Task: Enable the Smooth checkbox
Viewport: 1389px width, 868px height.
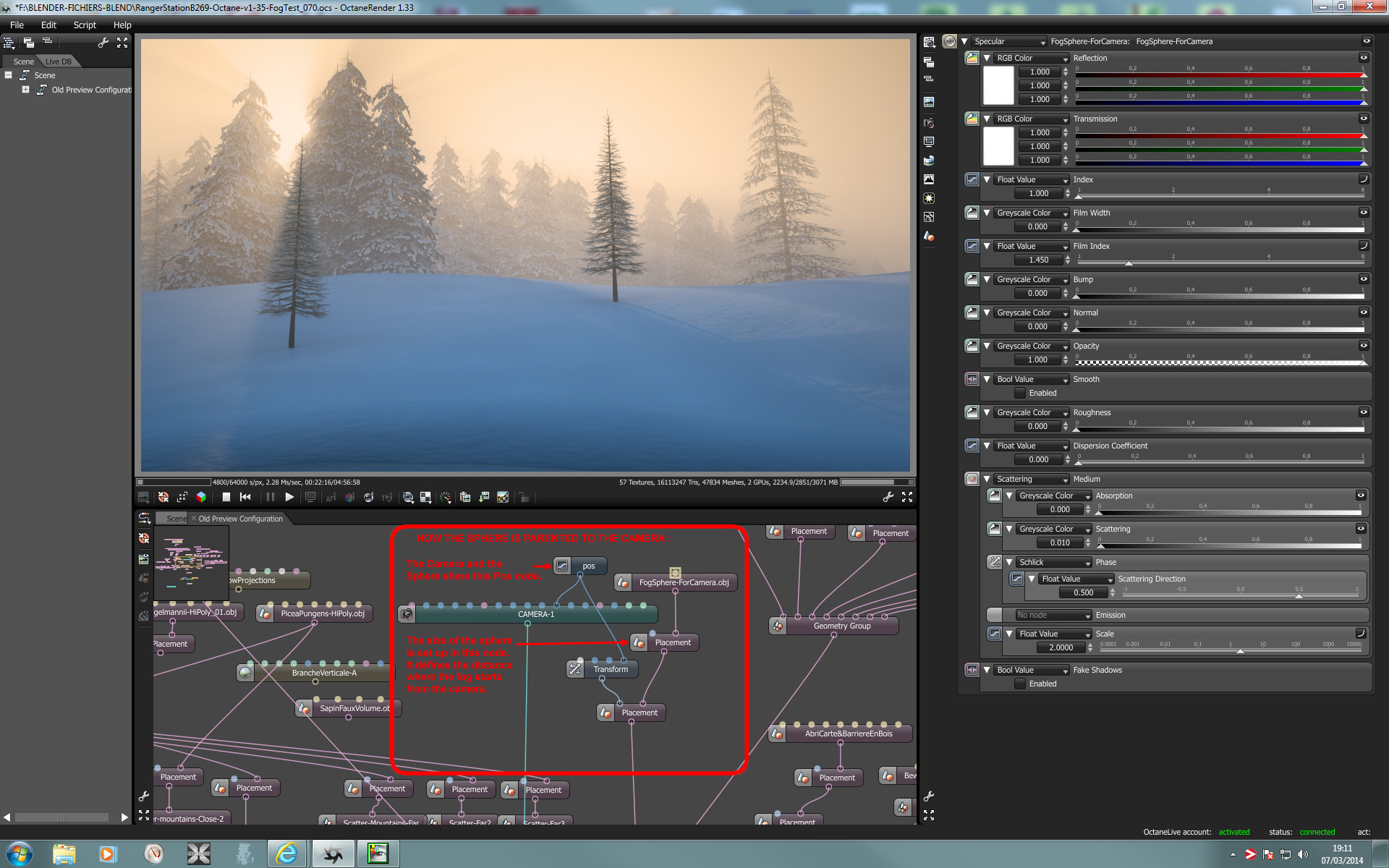Action: [x=1020, y=393]
